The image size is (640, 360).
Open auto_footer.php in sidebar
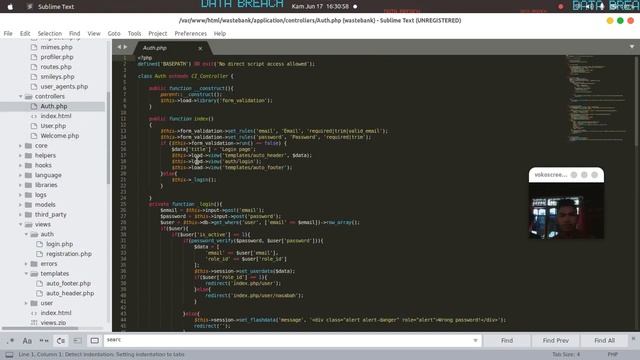point(68,283)
